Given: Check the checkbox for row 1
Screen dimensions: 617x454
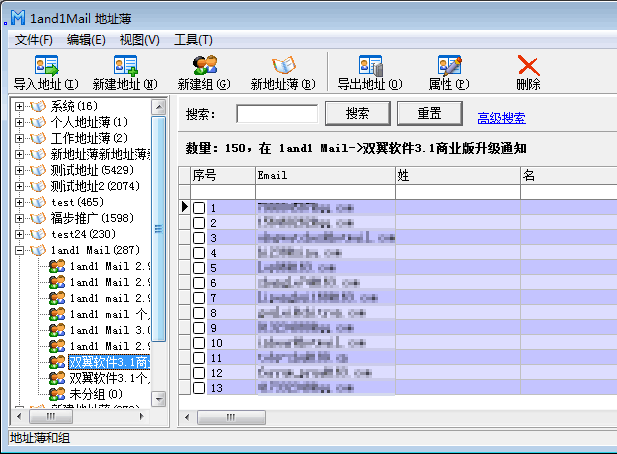Looking at the screenshot, I should tap(199, 207).
